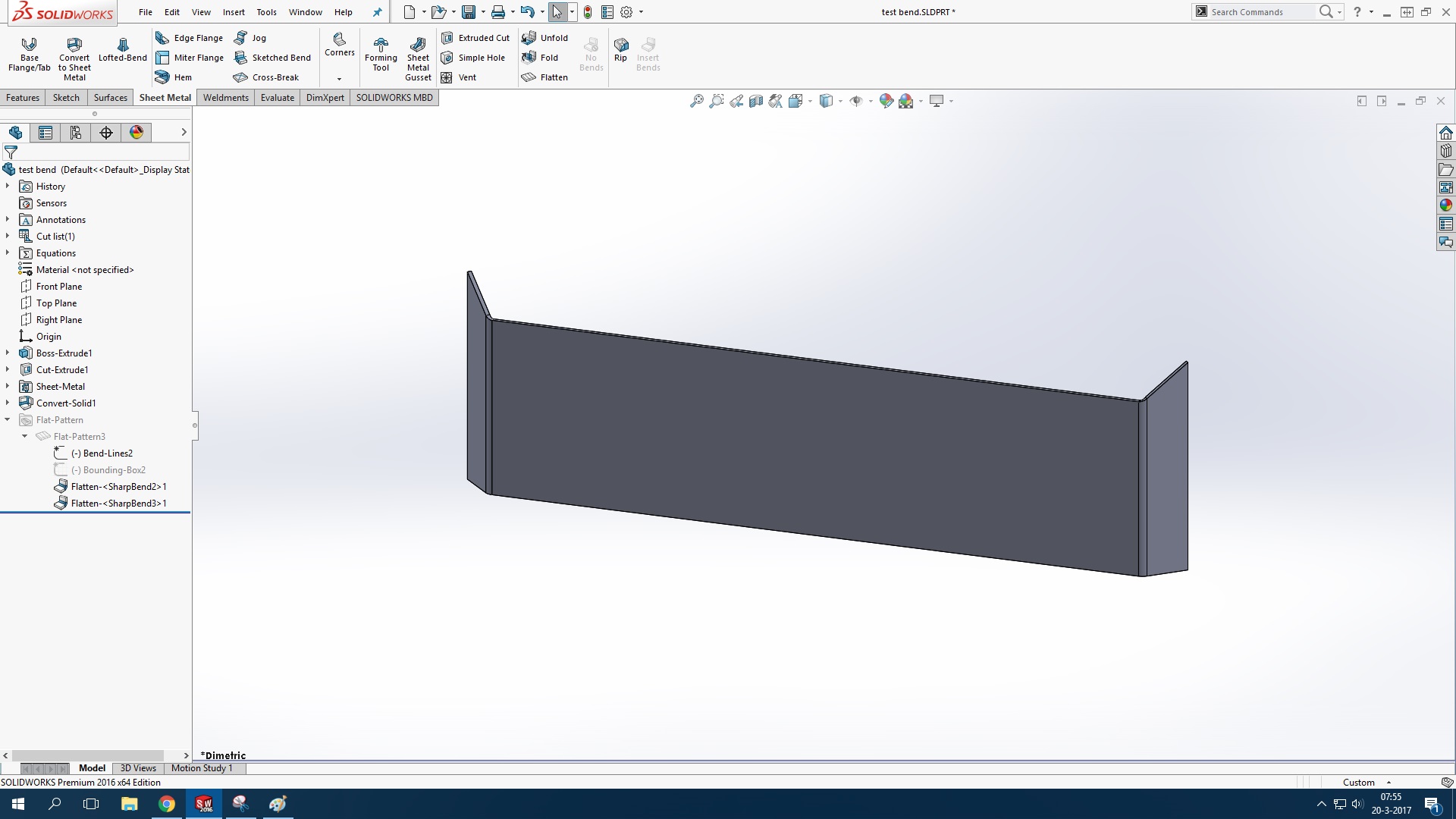Toggle the Rebuild traffic light icon
The height and width of the screenshot is (819, 1456).
tap(588, 12)
